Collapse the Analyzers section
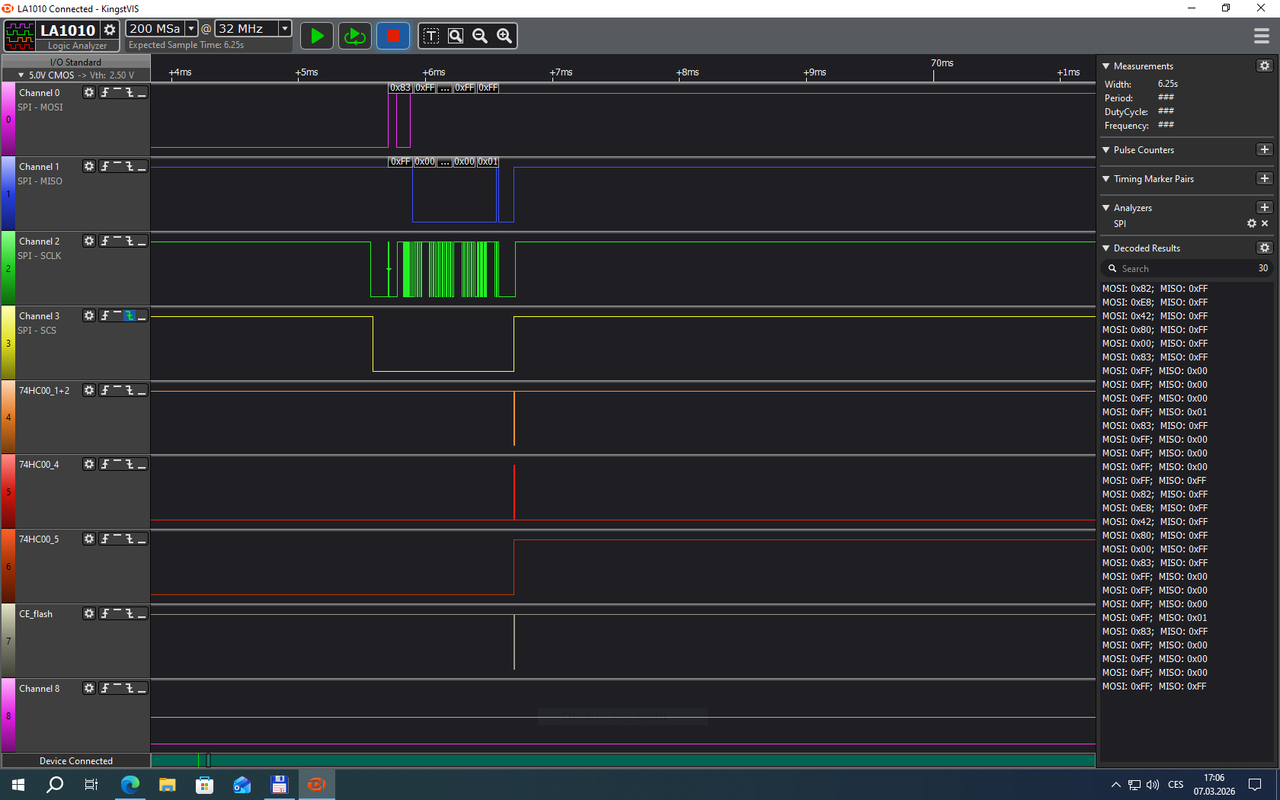The height and width of the screenshot is (800, 1280). click(1106, 208)
